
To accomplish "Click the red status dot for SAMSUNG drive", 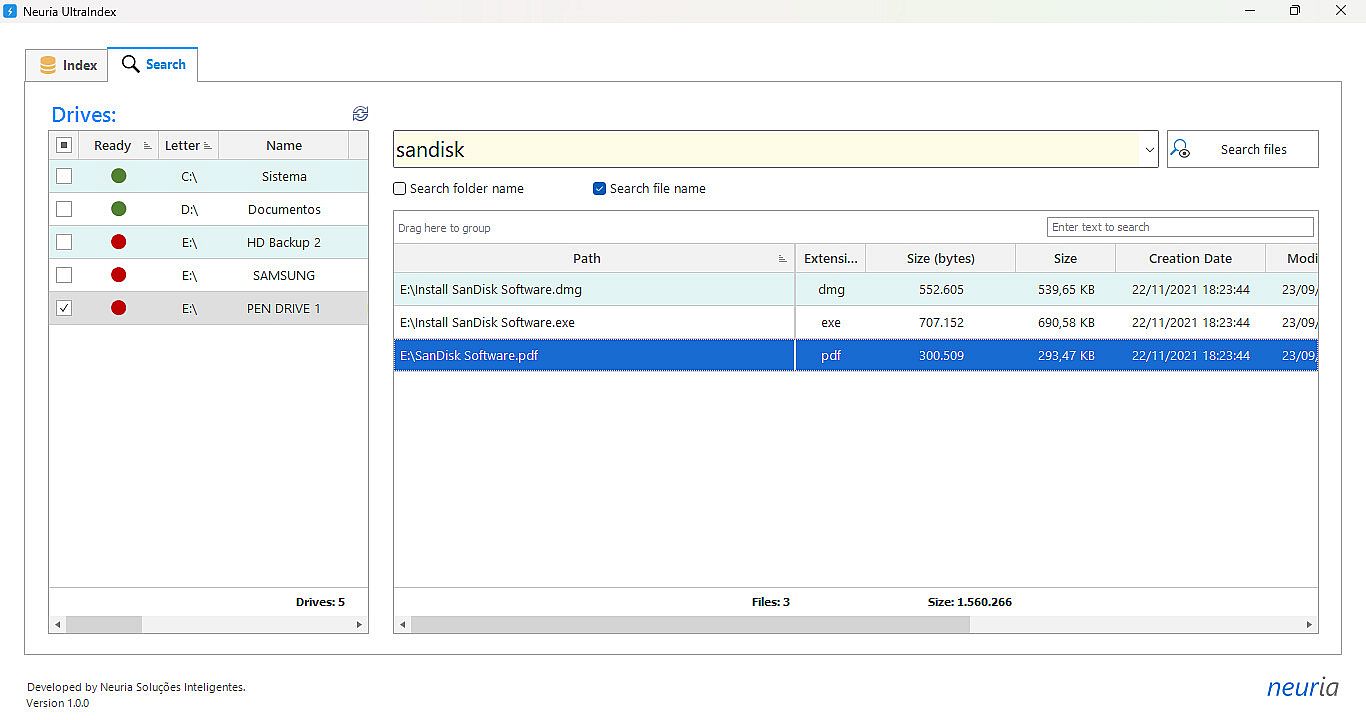I will pos(118,275).
